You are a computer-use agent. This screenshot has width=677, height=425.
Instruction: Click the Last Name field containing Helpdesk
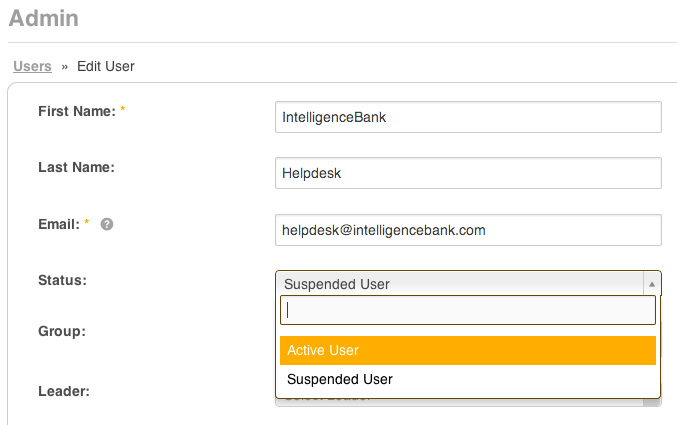click(468, 173)
